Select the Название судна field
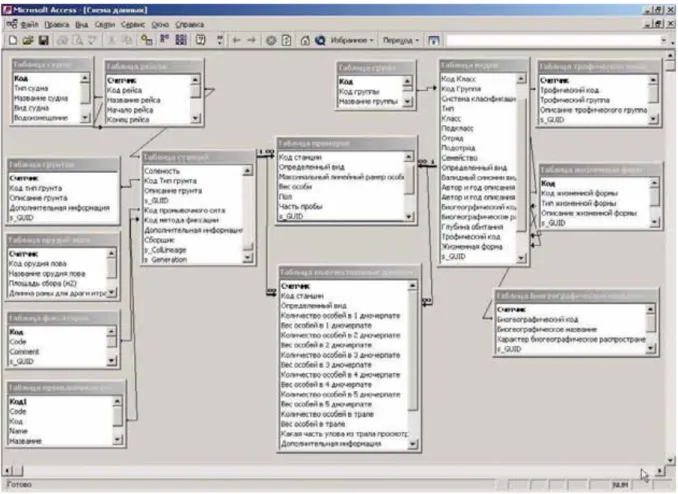The image size is (678, 494). pyautogui.click(x=41, y=98)
